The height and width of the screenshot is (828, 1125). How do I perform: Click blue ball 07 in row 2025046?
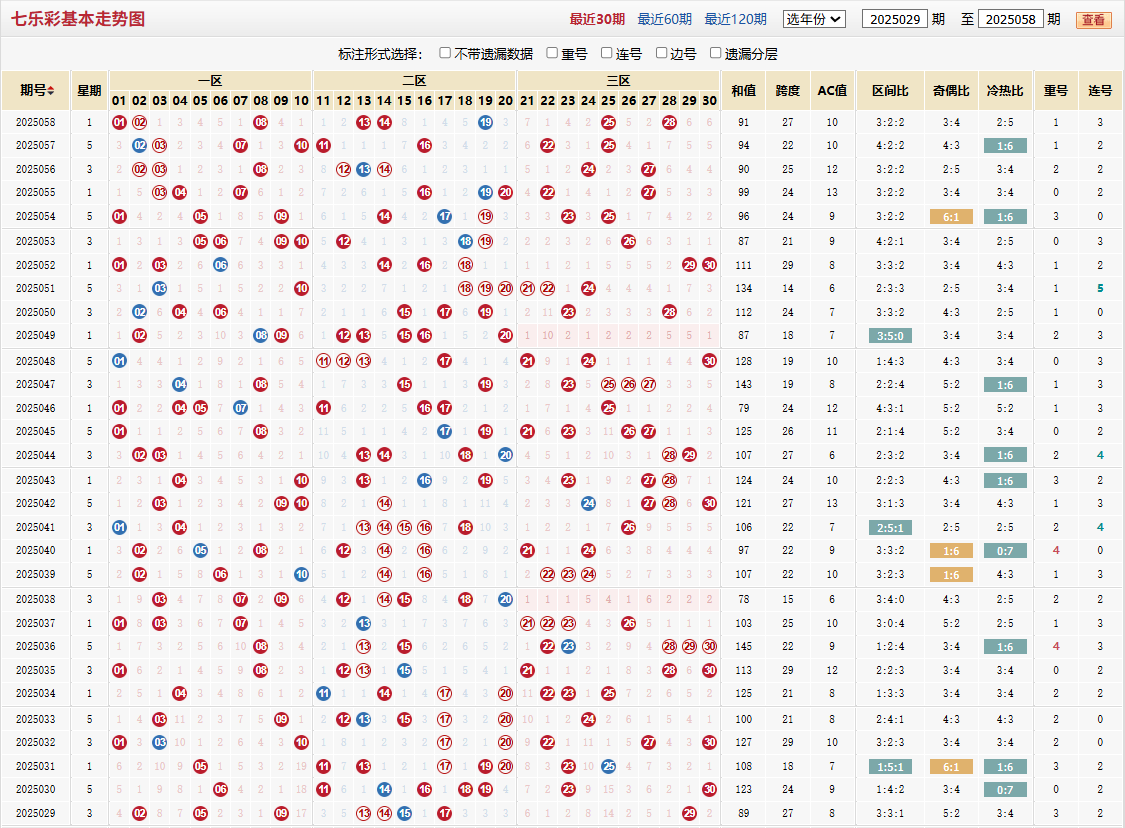click(240, 408)
